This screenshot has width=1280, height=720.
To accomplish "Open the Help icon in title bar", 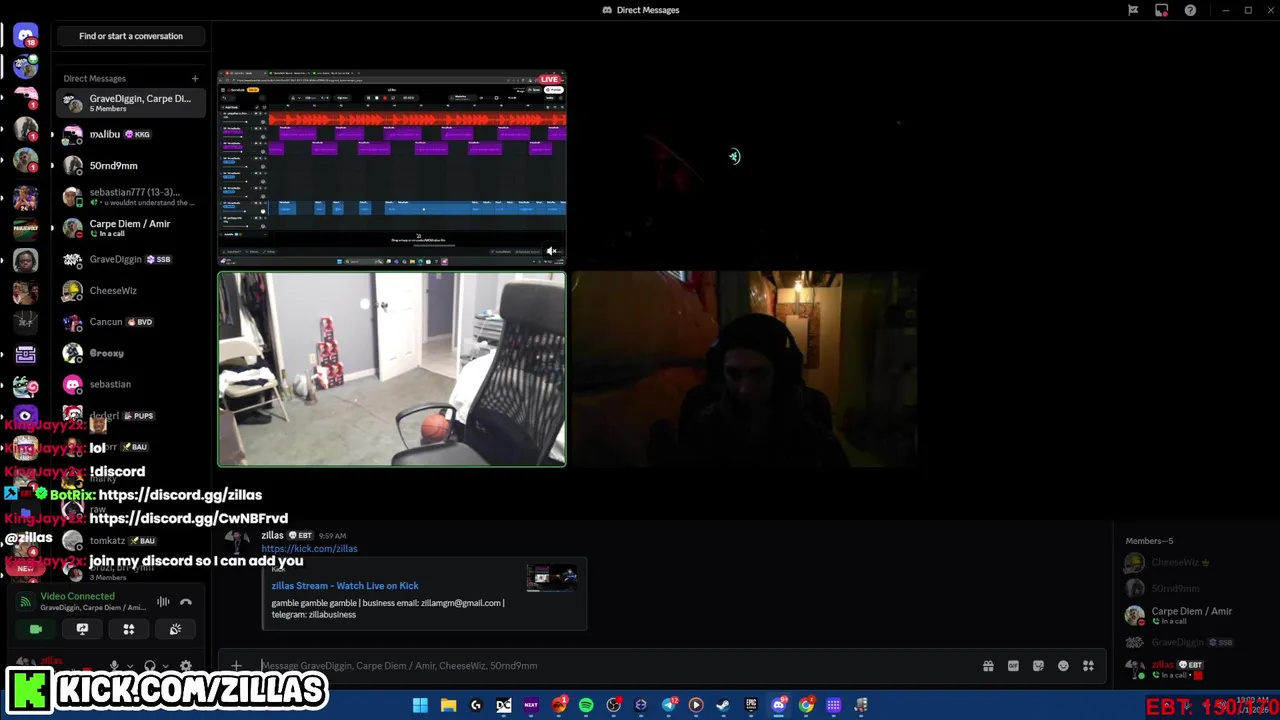I will pos(1190,10).
